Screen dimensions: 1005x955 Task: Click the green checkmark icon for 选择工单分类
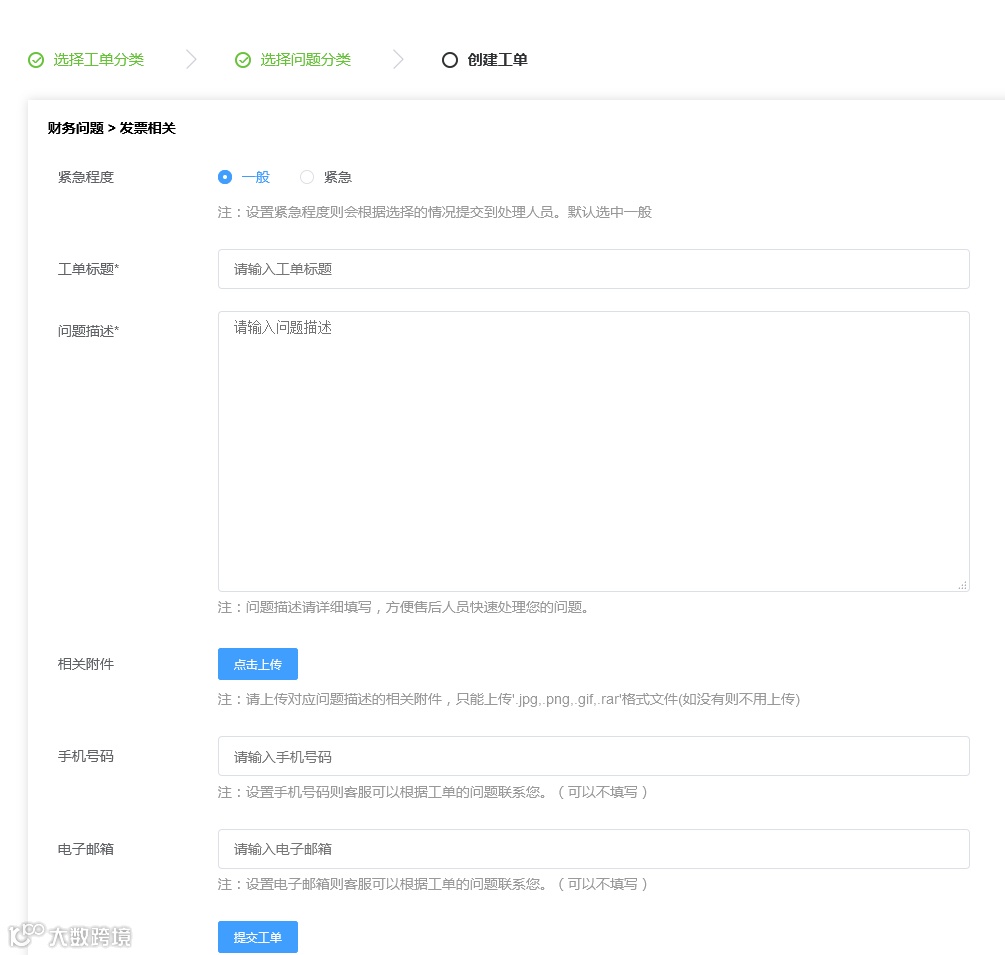[x=36, y=60]
